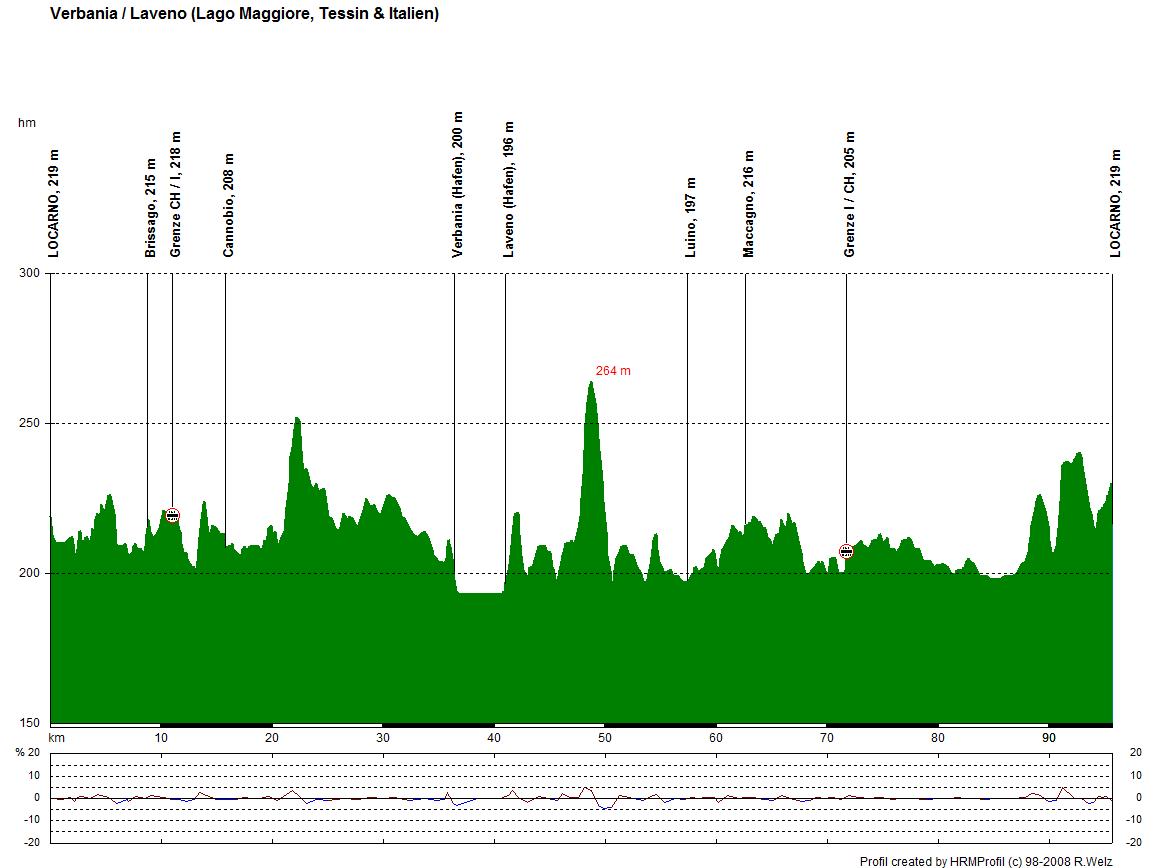Screen dimensions: 1162x868
Task: Click the 'Grenze CH / I, 218 m' label
Action: coord(176,195)
